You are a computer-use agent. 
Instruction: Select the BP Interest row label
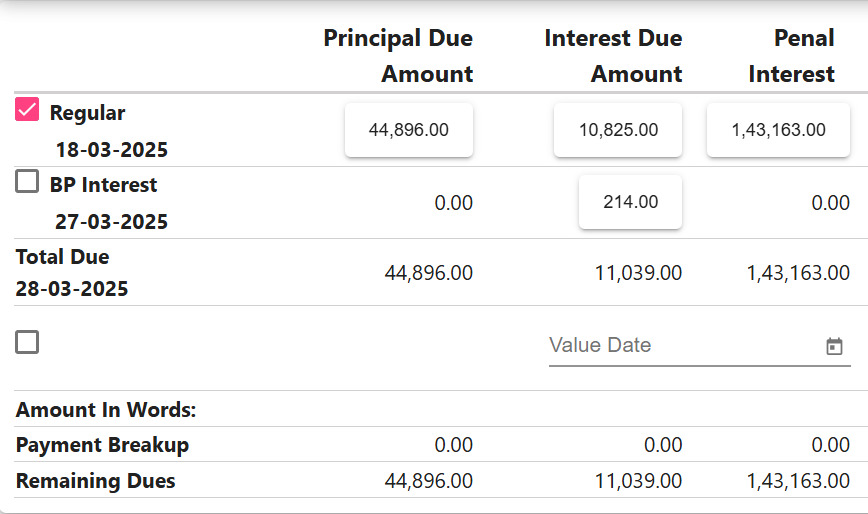(x=103, y=185)
